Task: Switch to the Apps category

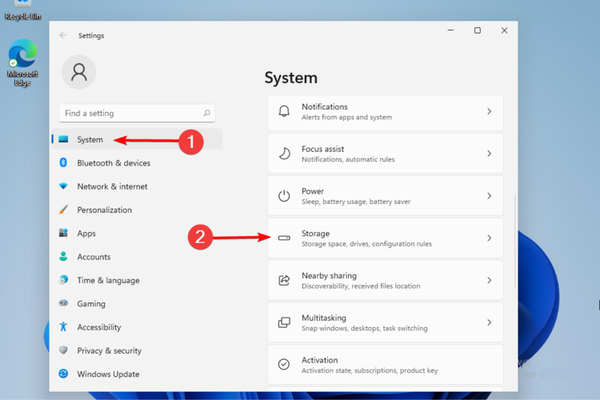Action: tap(87, 233)
